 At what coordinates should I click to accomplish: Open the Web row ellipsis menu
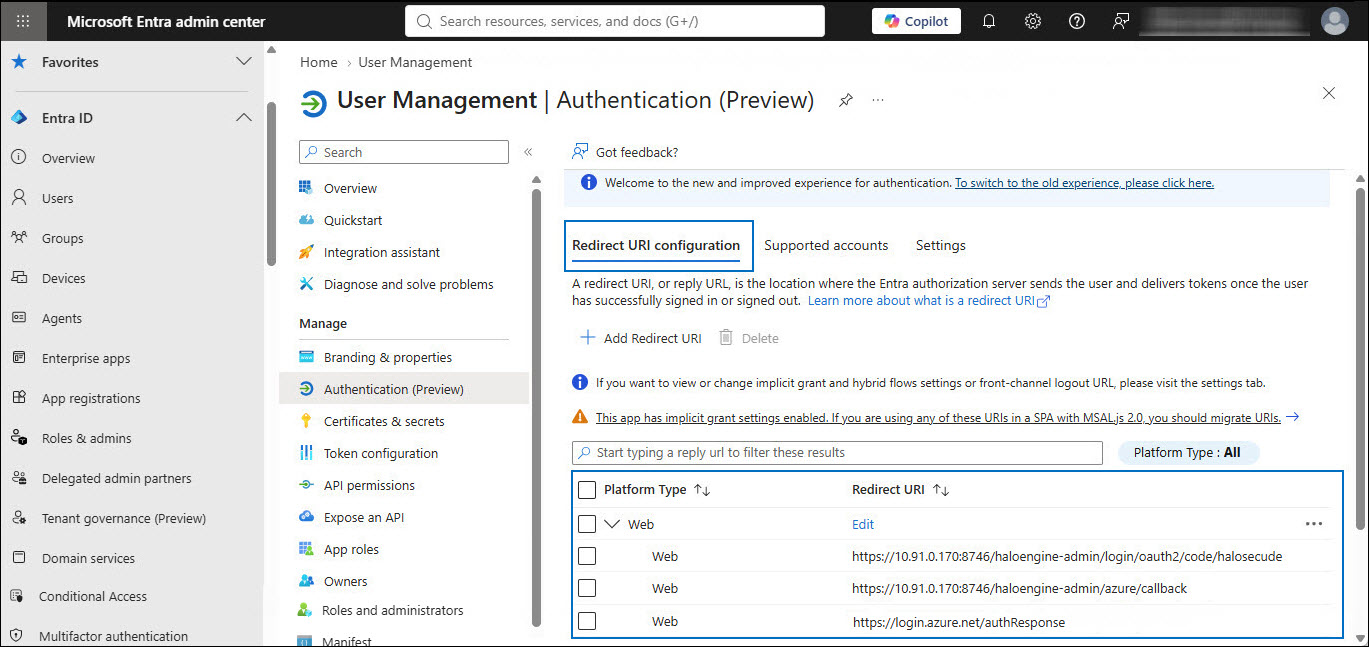coord(1314,524)
